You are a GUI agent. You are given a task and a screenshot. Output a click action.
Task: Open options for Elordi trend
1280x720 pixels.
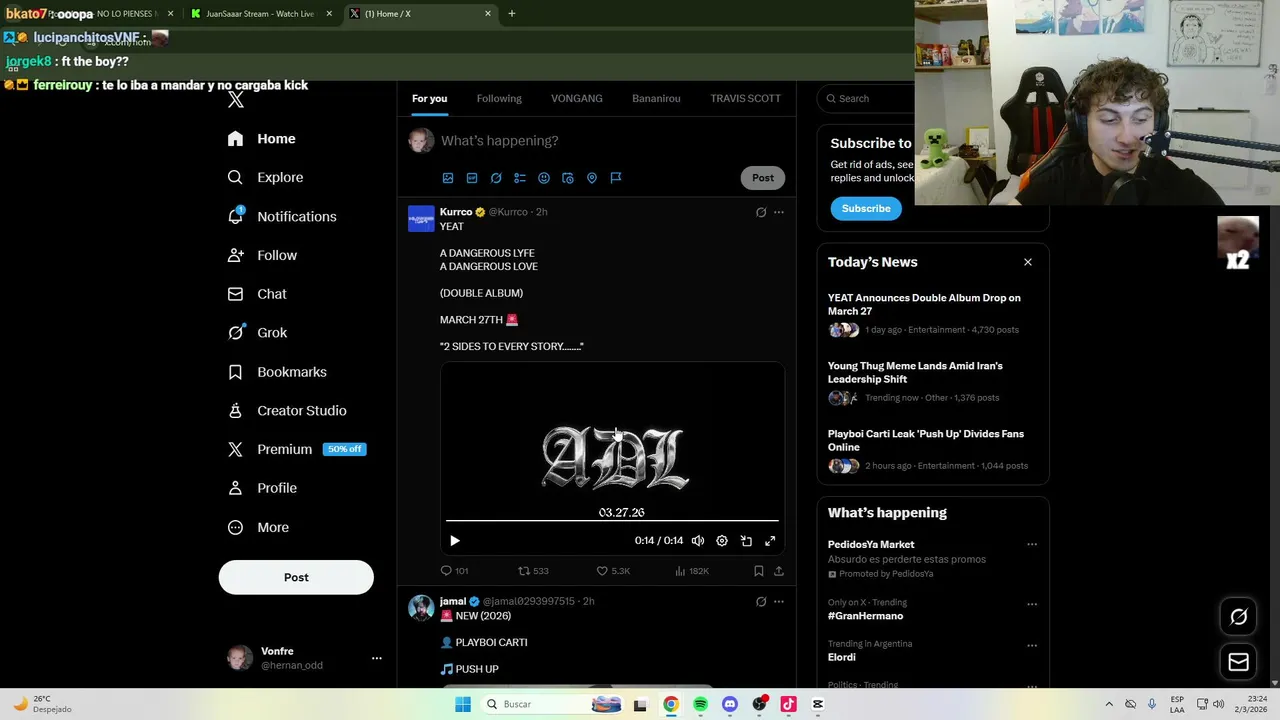(x=1032, y=645)
